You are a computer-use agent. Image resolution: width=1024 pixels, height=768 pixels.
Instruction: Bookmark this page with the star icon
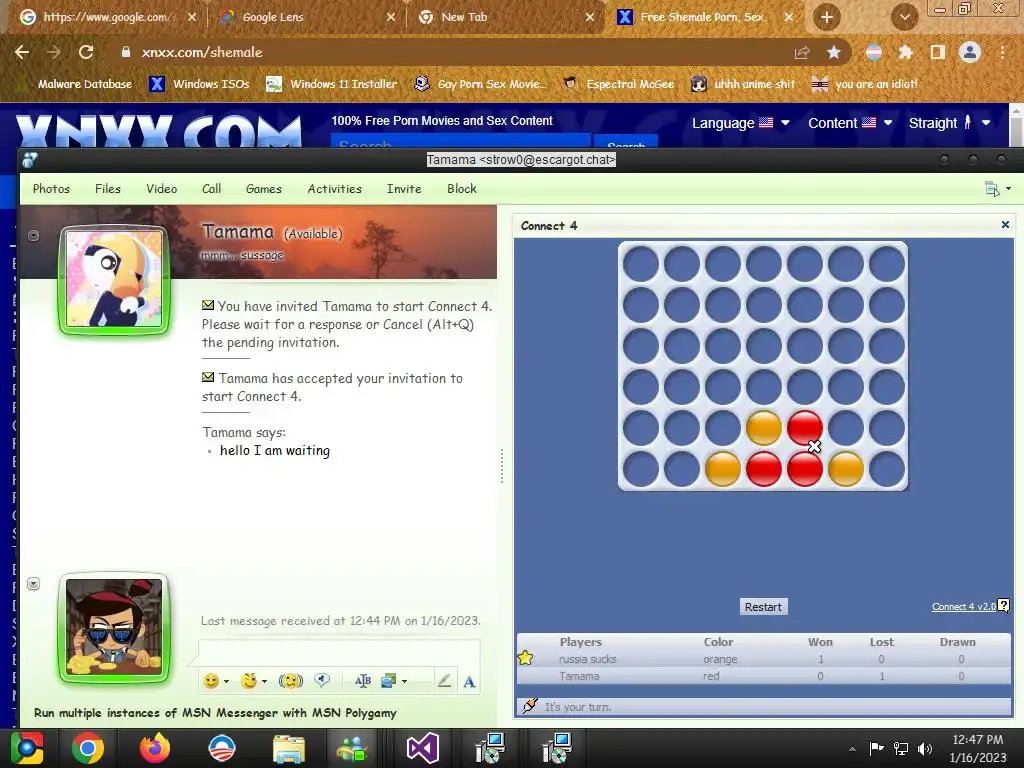tap(834, 52)
